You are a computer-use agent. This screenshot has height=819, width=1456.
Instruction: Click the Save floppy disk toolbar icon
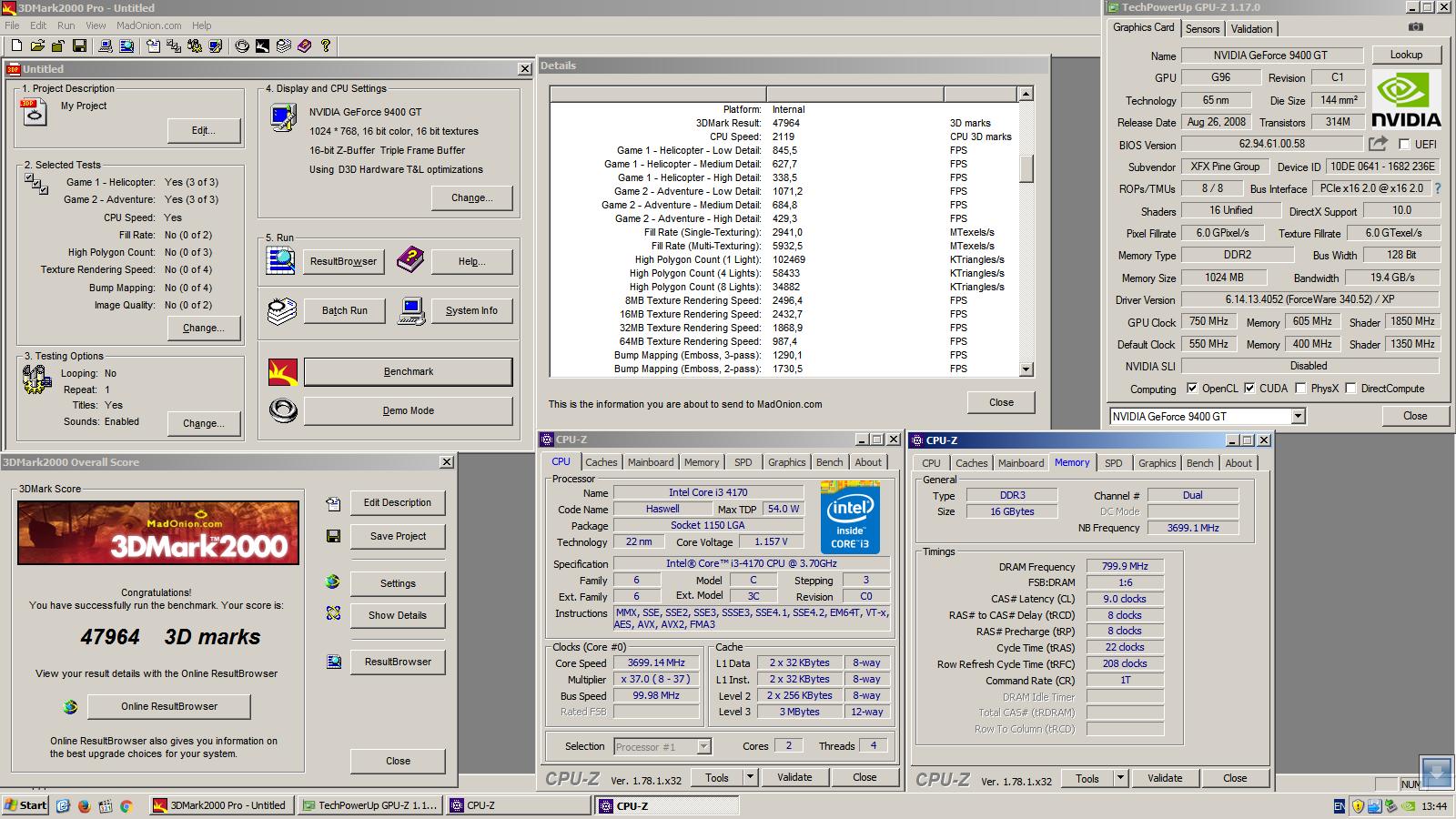pos(79,45)
